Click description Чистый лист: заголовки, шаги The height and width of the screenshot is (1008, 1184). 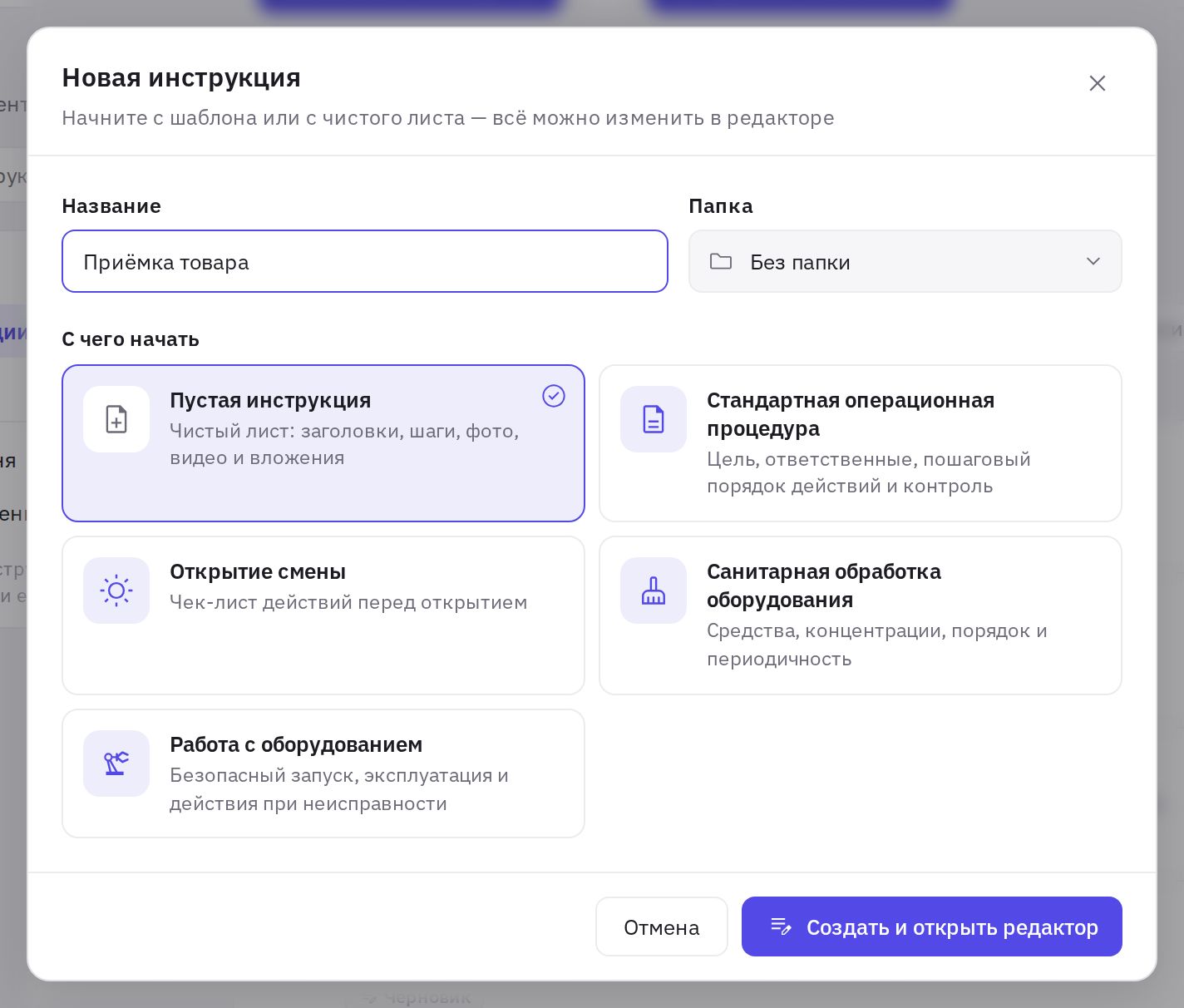(x=344, y=444)
